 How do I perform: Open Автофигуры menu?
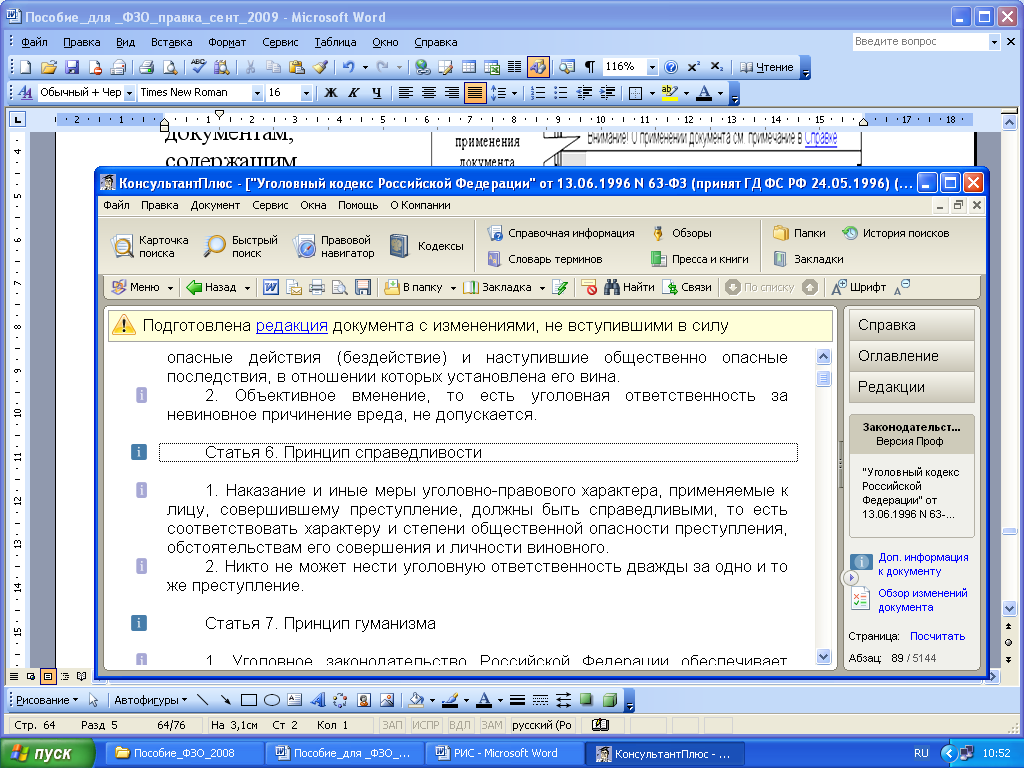pyautogui.click(x=150, y=700)
